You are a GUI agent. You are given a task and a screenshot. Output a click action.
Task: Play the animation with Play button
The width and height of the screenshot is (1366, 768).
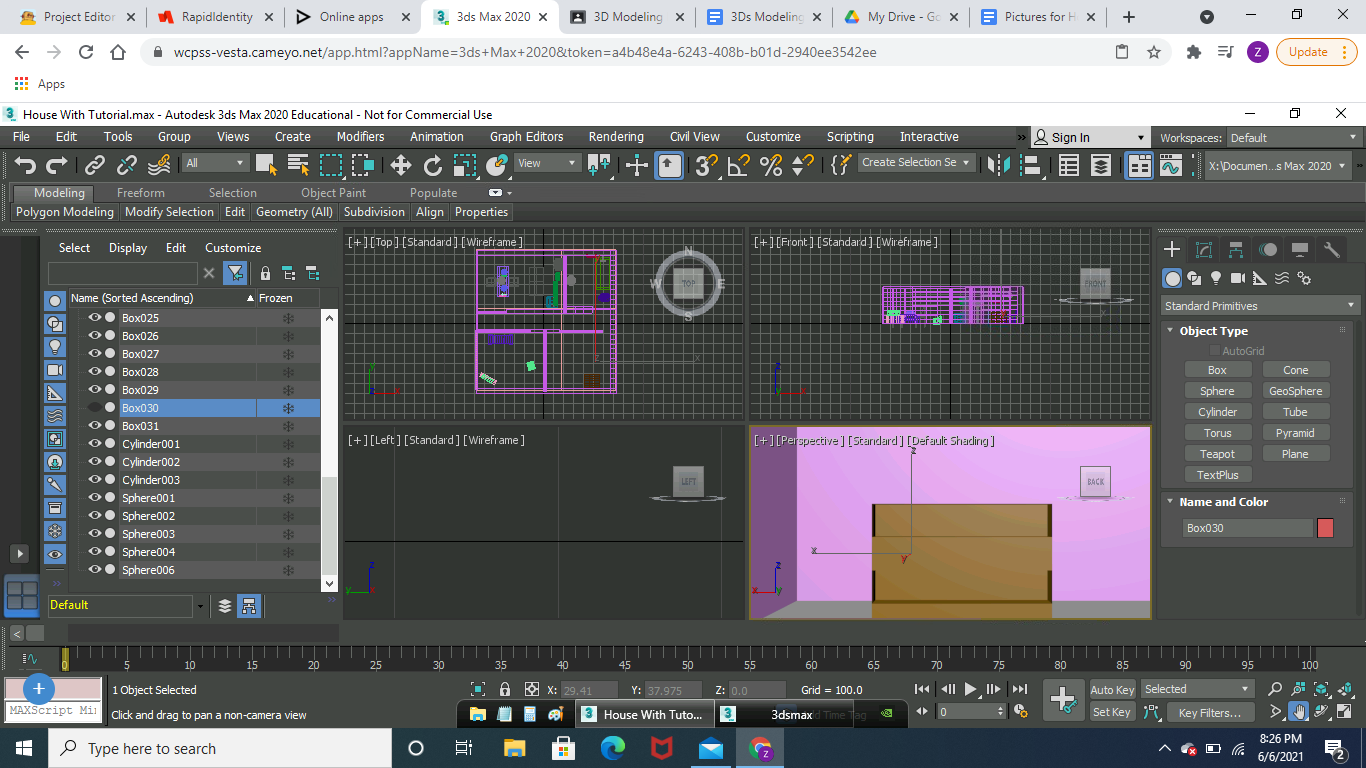pyautogui.click(x=970, y=689)
